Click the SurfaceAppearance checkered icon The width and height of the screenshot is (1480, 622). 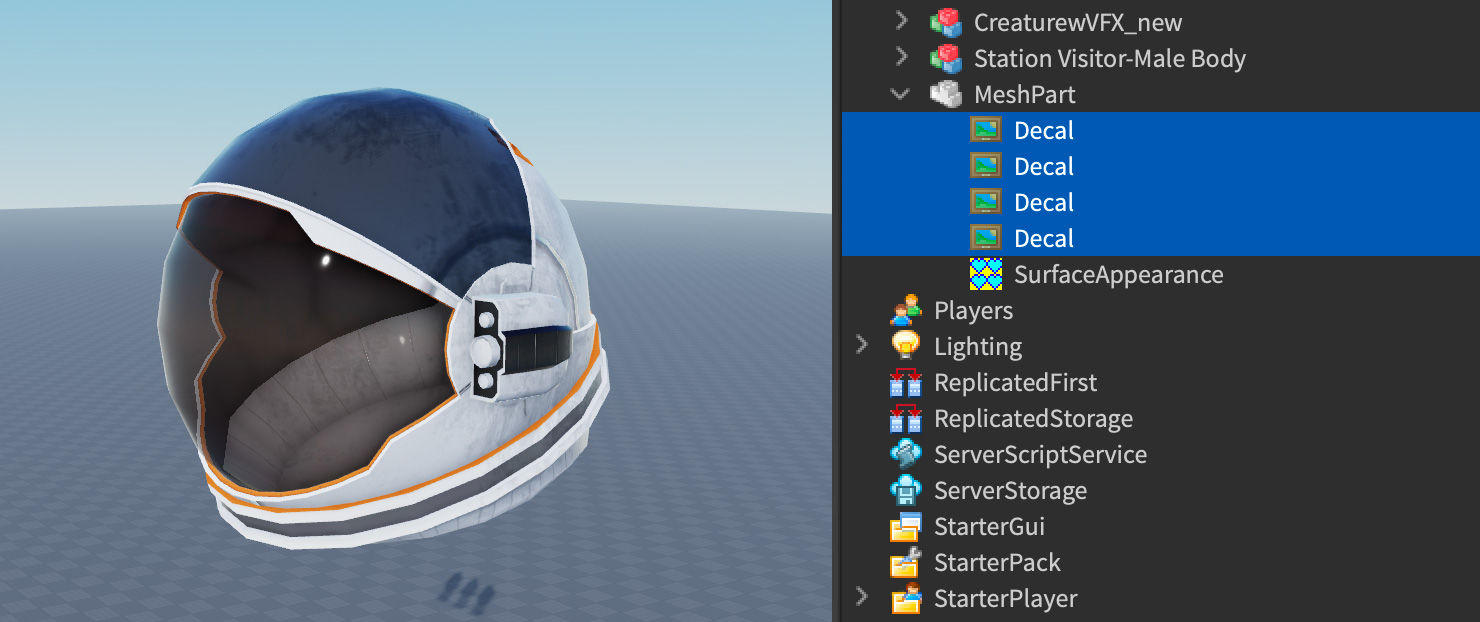click(x=985, y=274)
